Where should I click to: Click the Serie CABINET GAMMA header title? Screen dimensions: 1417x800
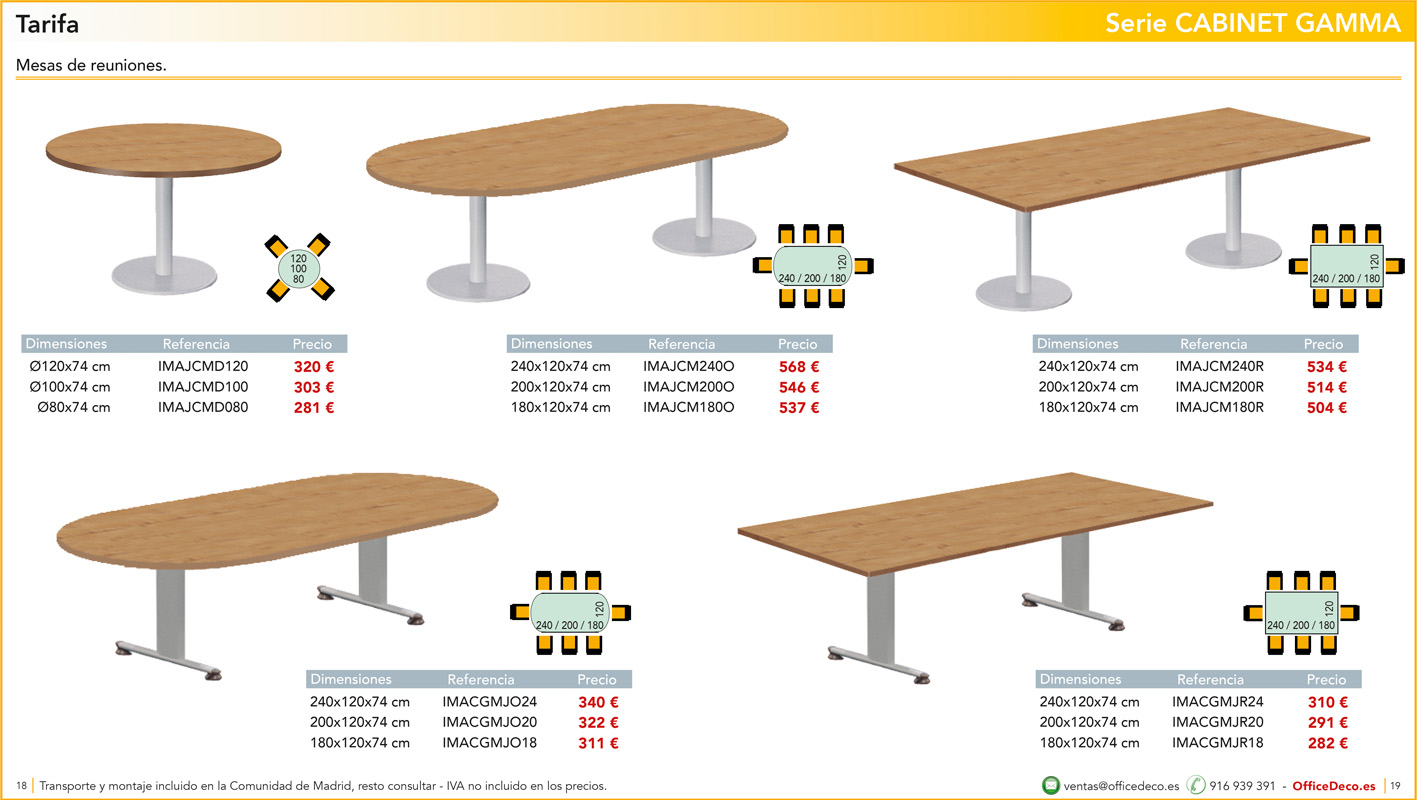click(1252, 23)
